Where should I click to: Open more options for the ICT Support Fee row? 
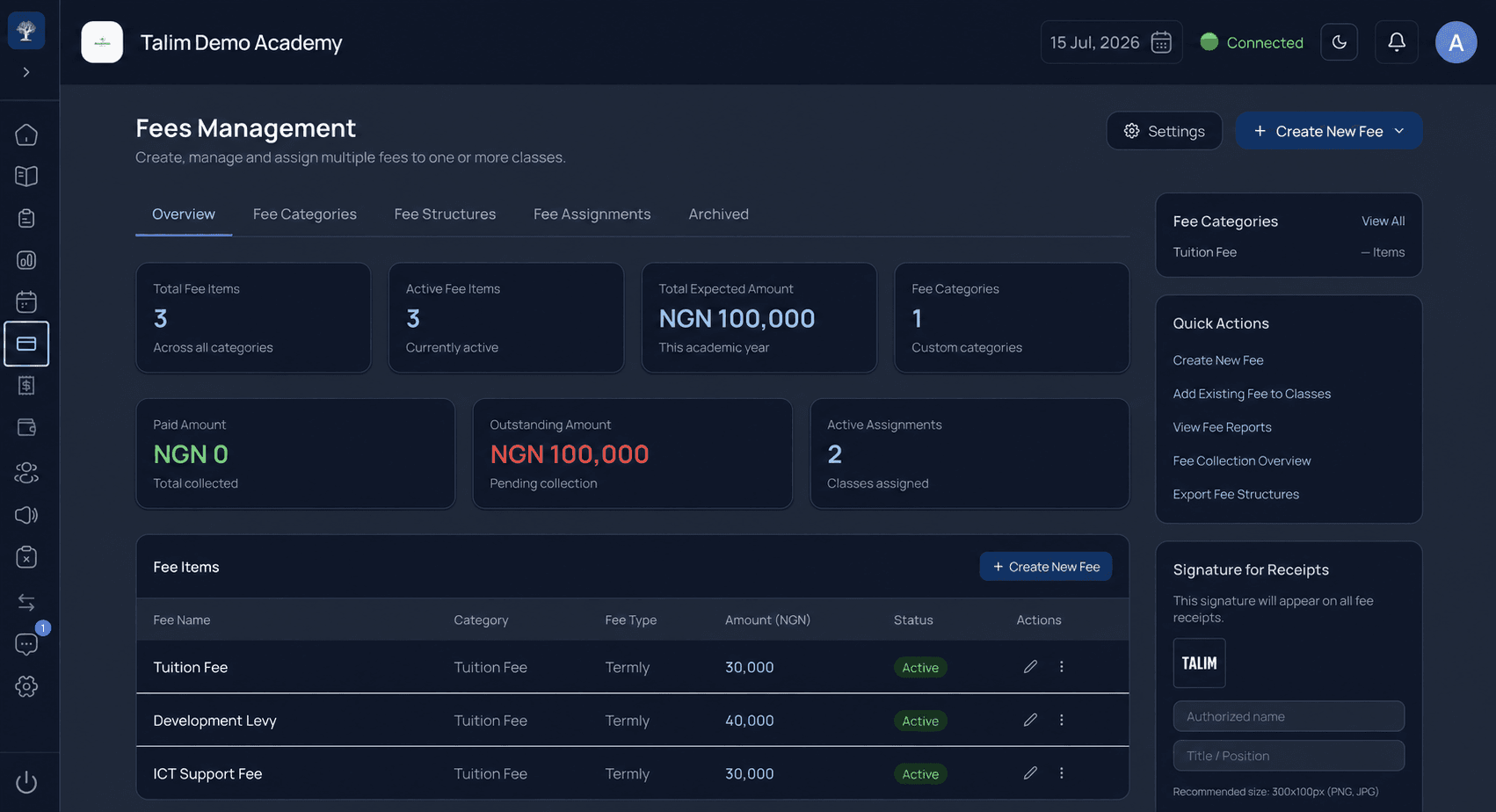pos(1062,773)
